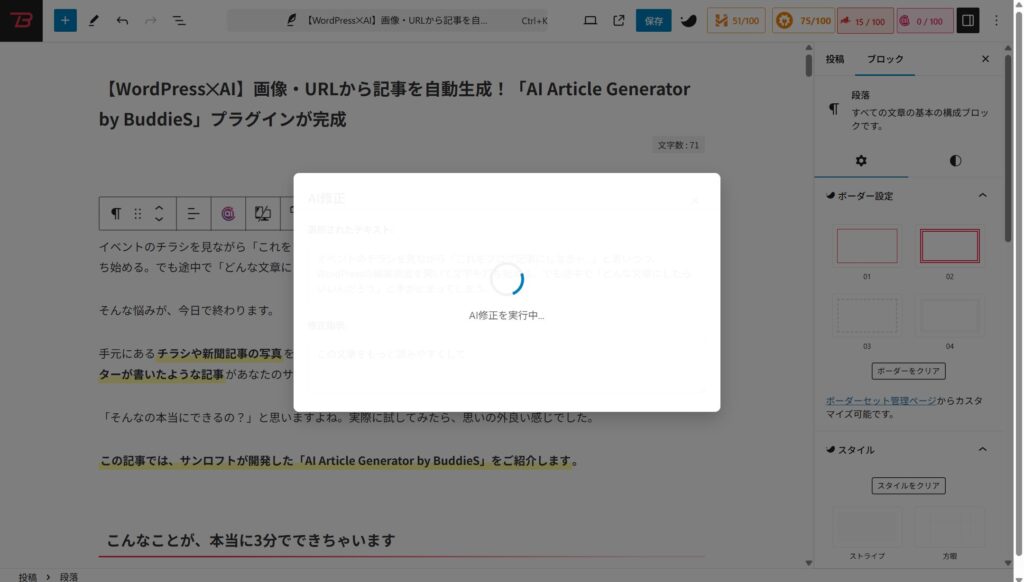Image resolution: width=1024 pixels, height=582 pixels.
Task: Select border style 04
Action: pos(950,316)
